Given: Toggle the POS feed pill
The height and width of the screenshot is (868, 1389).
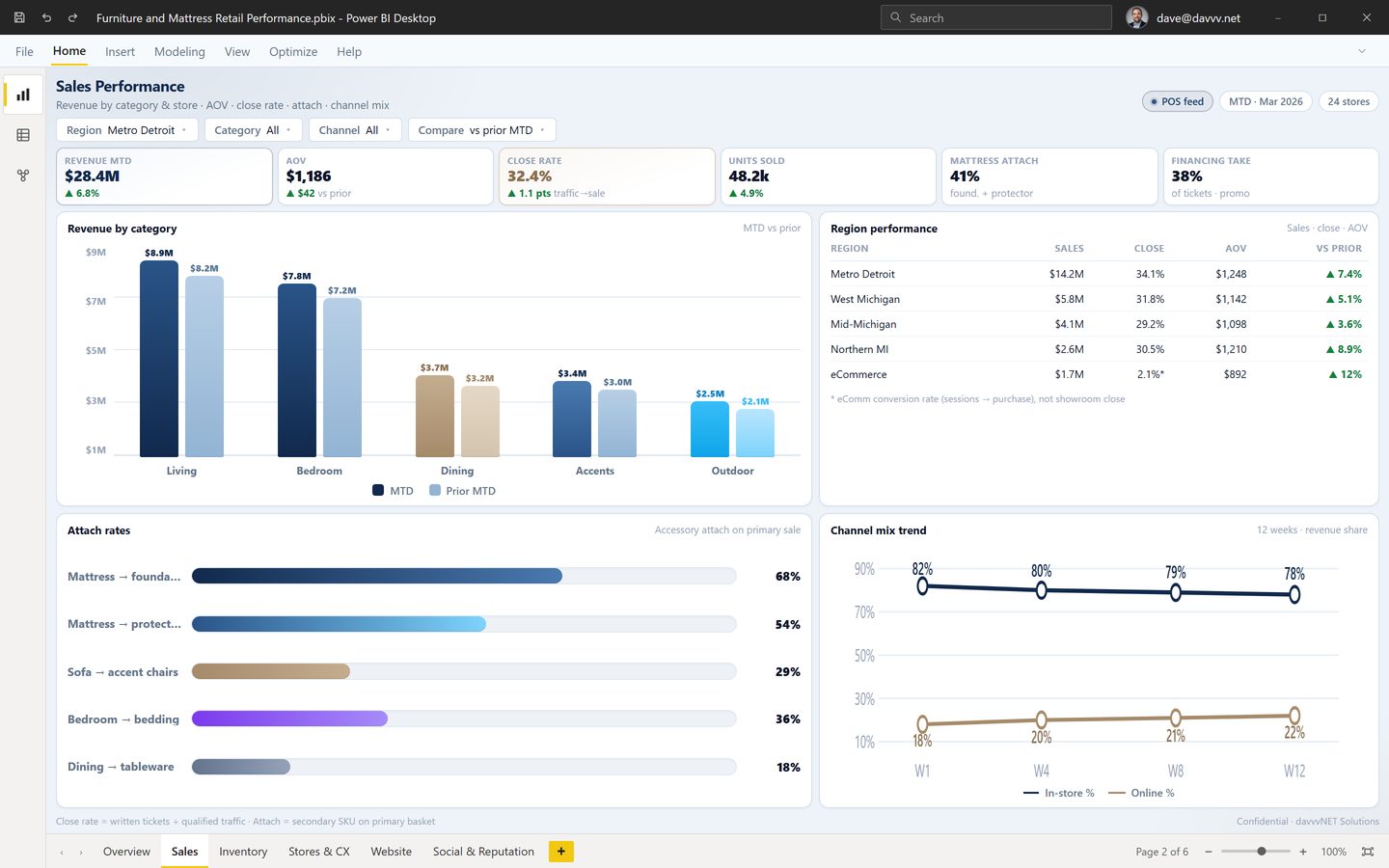Looking at the screenshot, I should tap(1177, 101).
